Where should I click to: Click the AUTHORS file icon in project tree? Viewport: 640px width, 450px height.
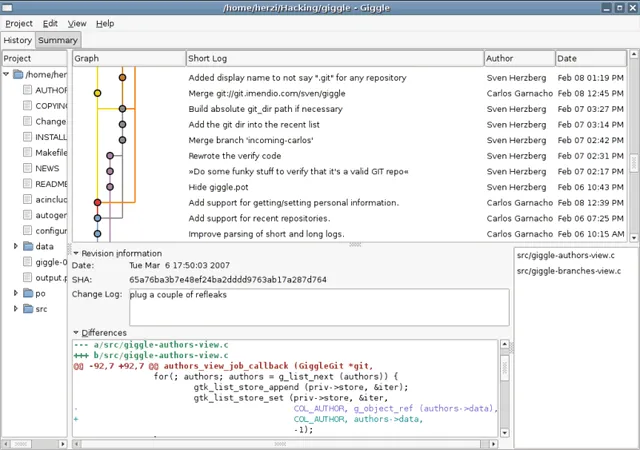[x=27, y=90]
